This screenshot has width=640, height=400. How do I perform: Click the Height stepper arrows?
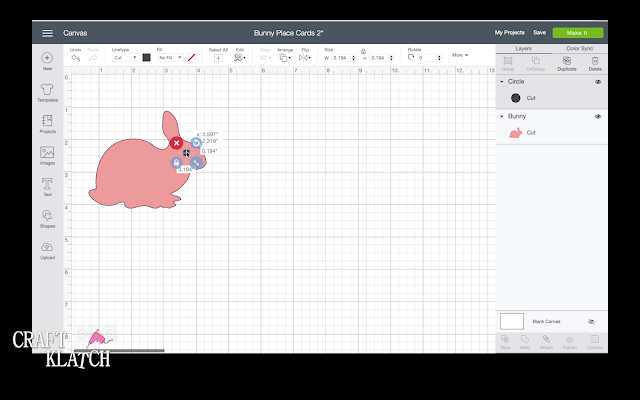pyautogui.click(x=391, y=58)
